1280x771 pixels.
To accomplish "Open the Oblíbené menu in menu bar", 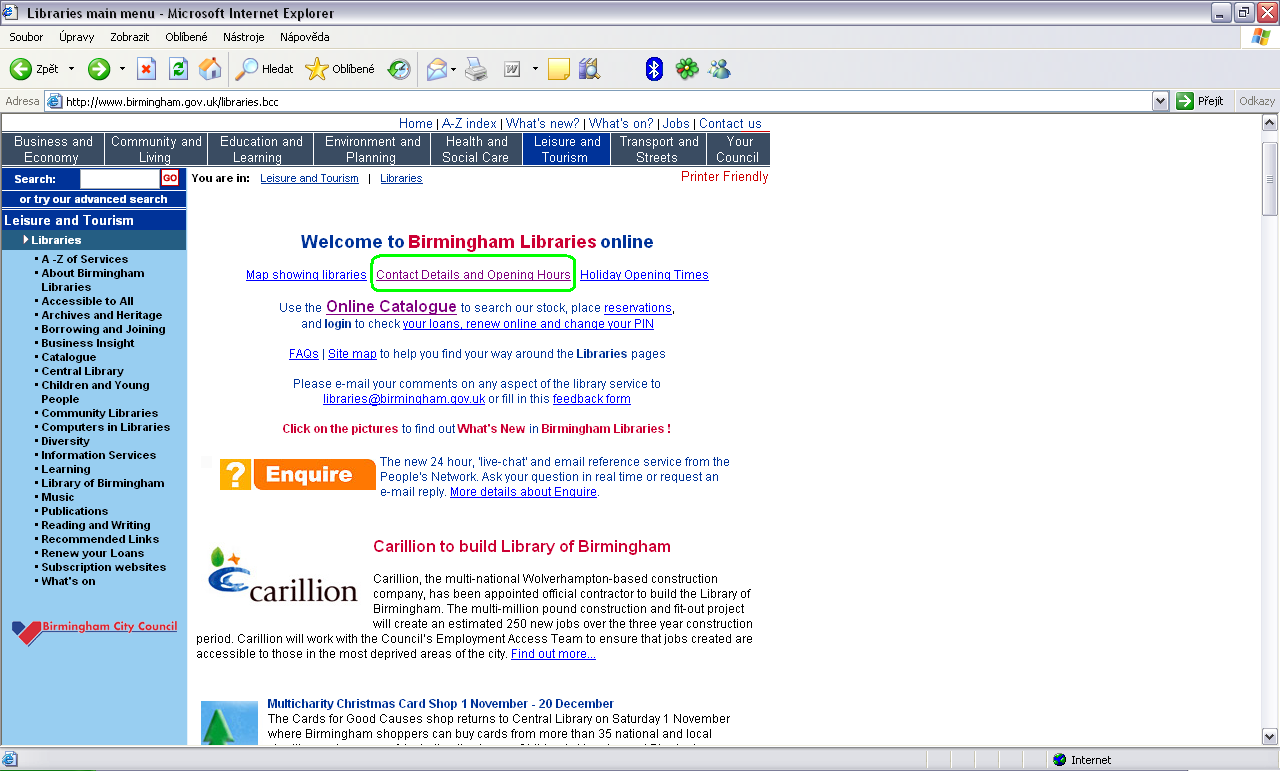I will (186, 37).
